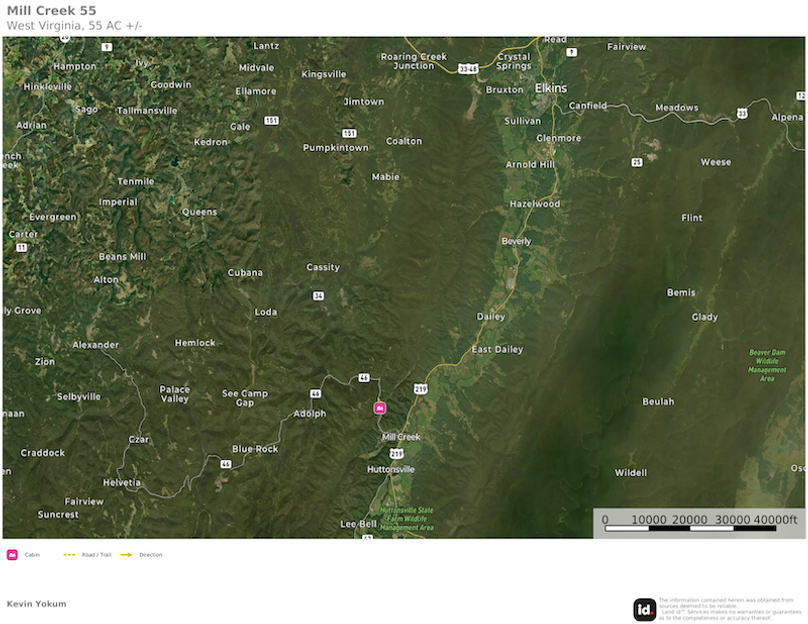Click the Route 46 shield near Blue Rock
Viewport: 808px width, 624px height.
point(226,464)
